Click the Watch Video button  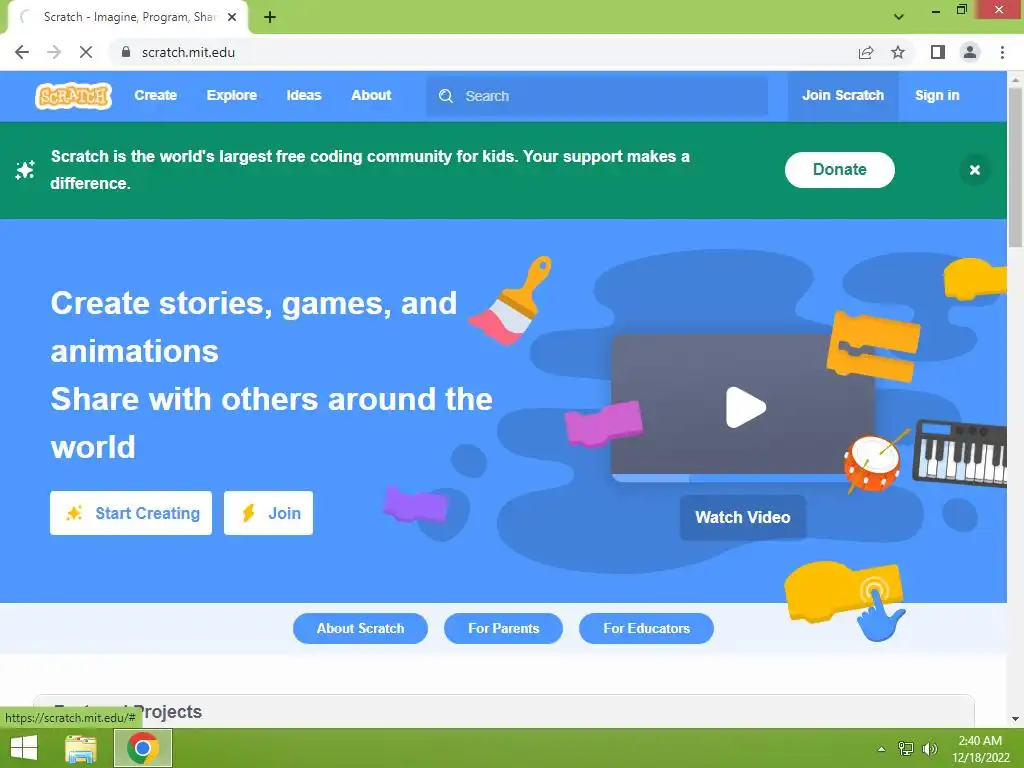pyautogui.click(x=743, y=517)
